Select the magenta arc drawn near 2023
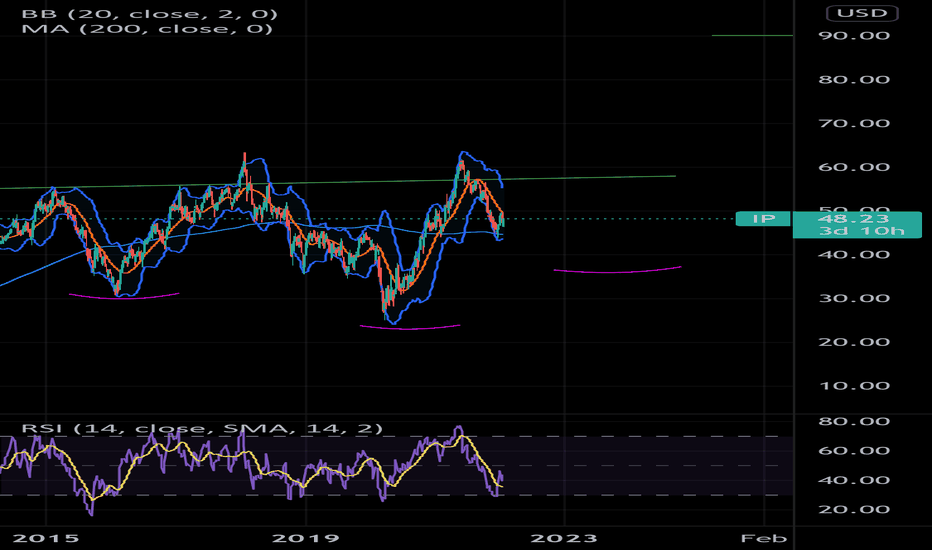Viewport: 932px width, 550px height. tap(617, 271)
